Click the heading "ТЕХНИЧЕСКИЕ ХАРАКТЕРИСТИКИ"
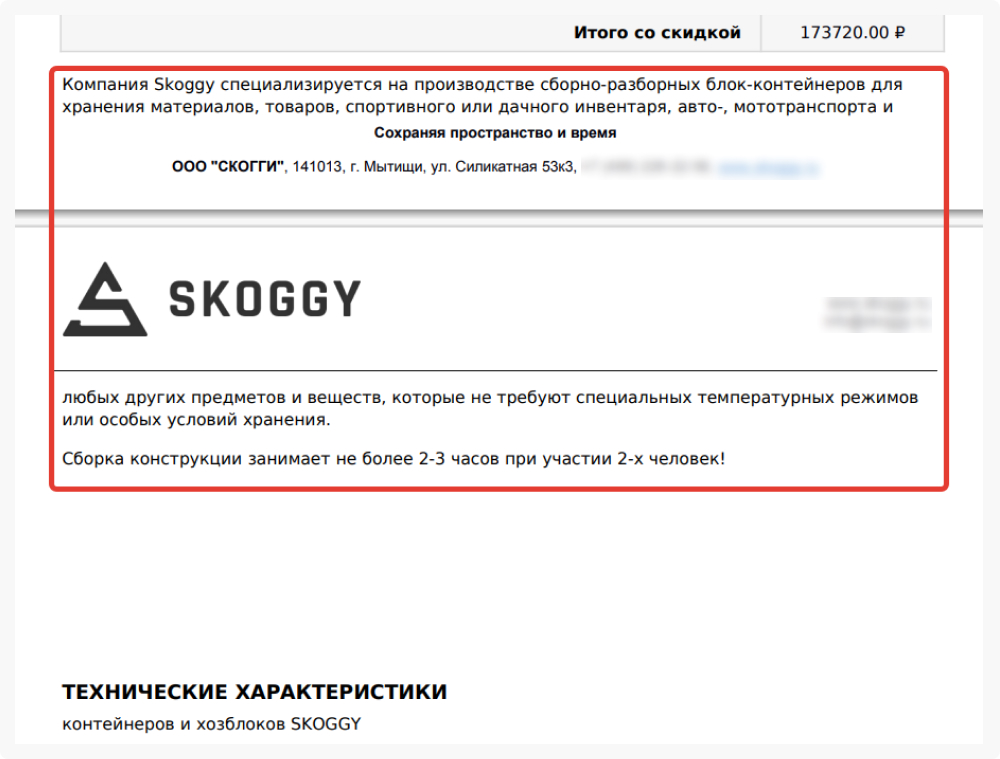The width and height of the screenshot is (1000, 759). point(254,692)
